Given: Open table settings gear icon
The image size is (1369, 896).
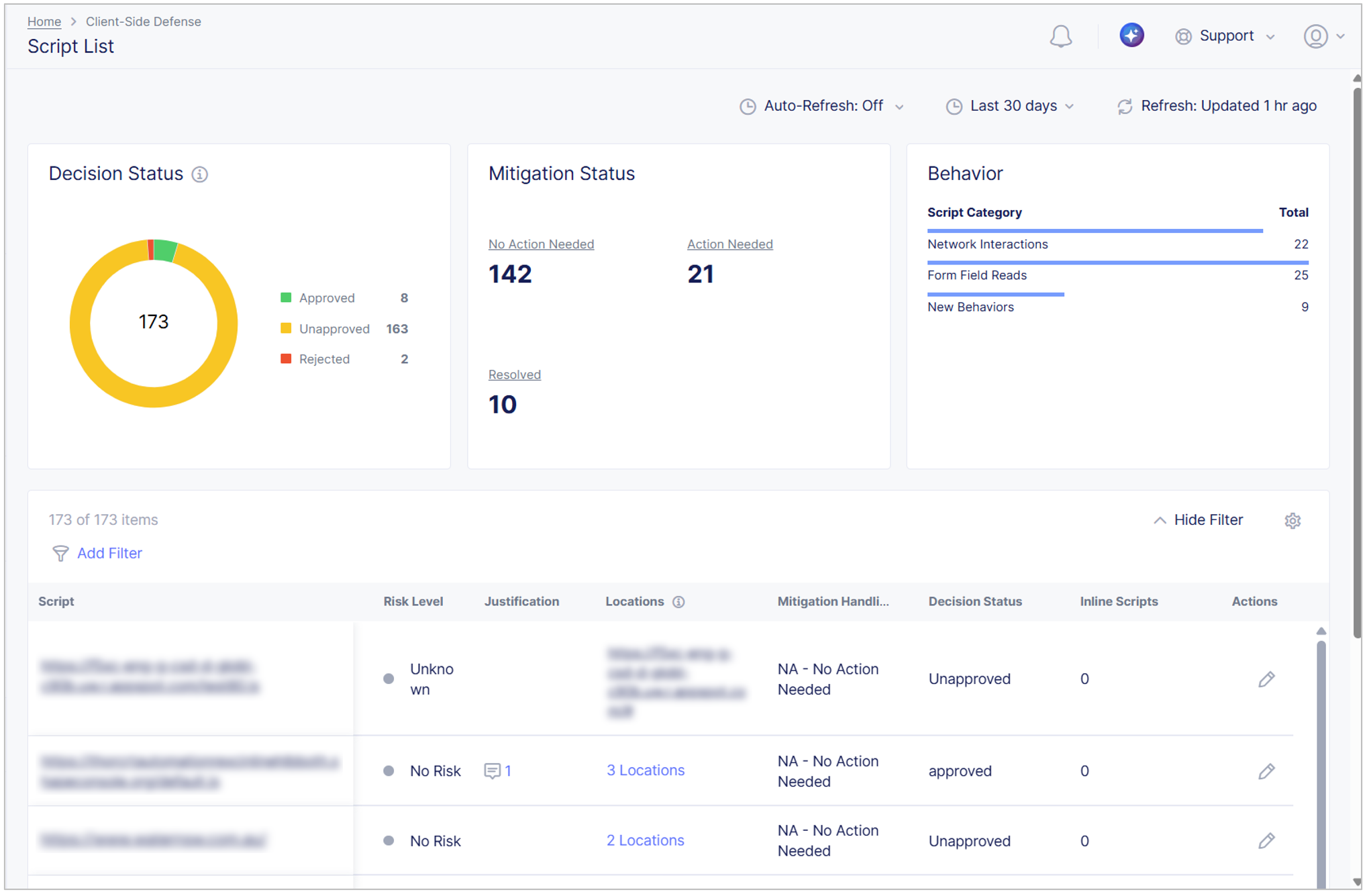Looking at the screenshot, I should click(1292, 520).
